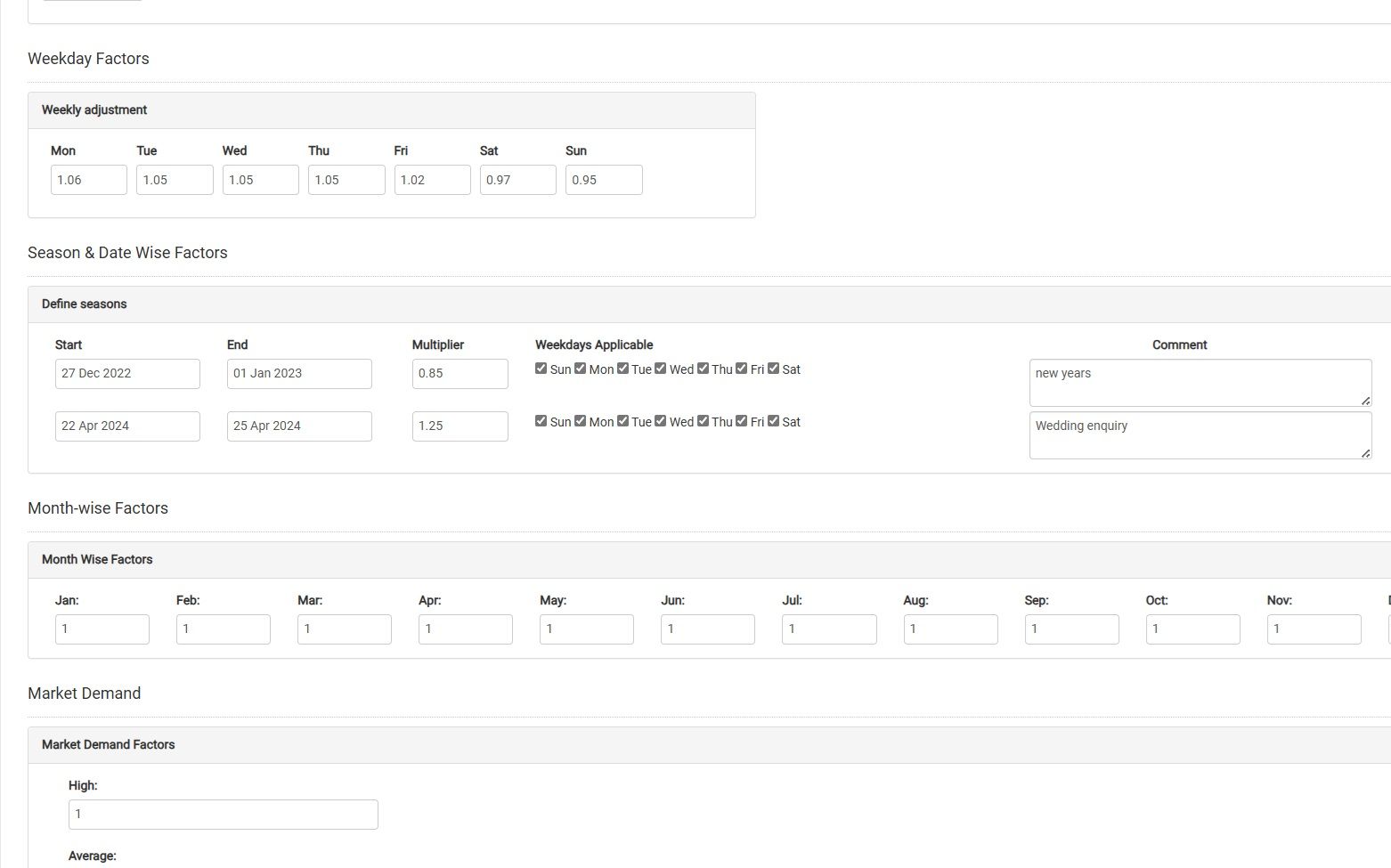The height and width of the screenshot is (868, 1391).
Task: Toggle Mon checkbox in Wedding enquiry row
Action: (581, 421)
